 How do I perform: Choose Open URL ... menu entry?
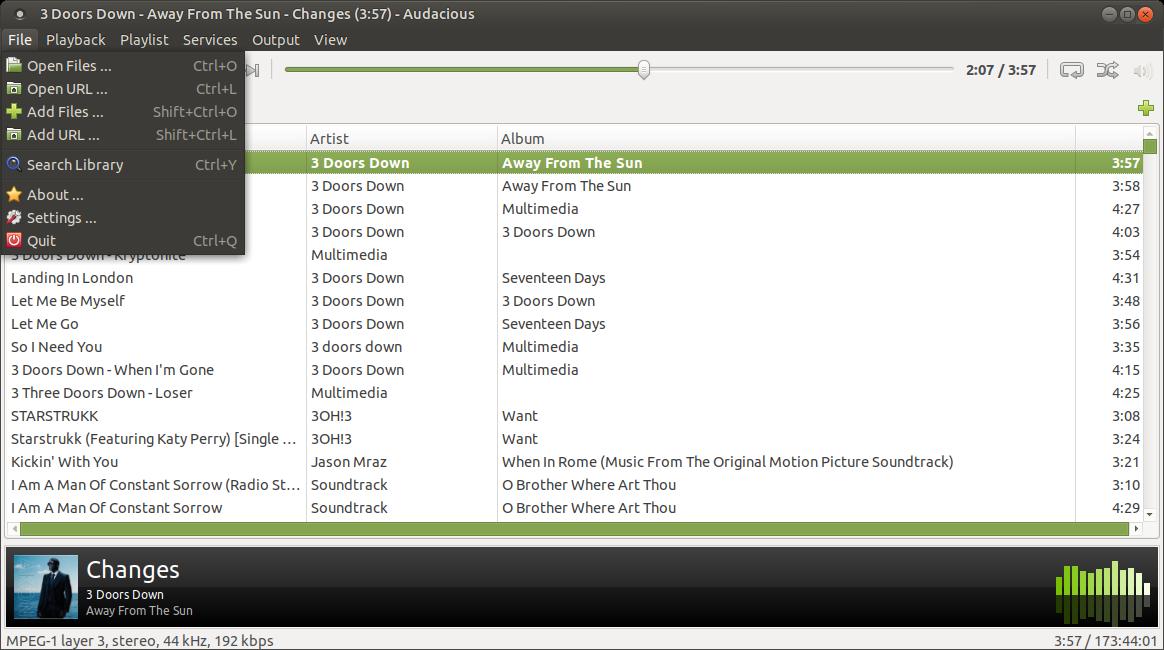pyautogui.click(x=122, y=88)
